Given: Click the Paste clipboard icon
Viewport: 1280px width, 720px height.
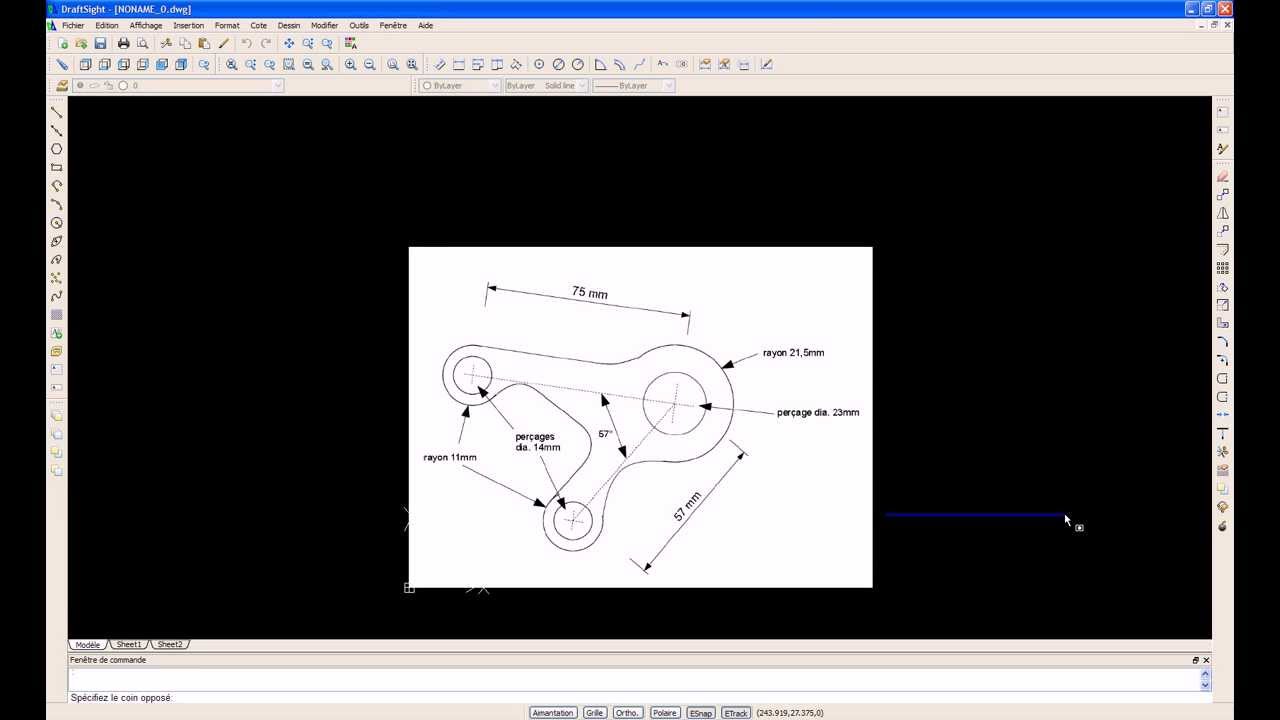Looking at the screenshot, I should click(x=204, y=43).
